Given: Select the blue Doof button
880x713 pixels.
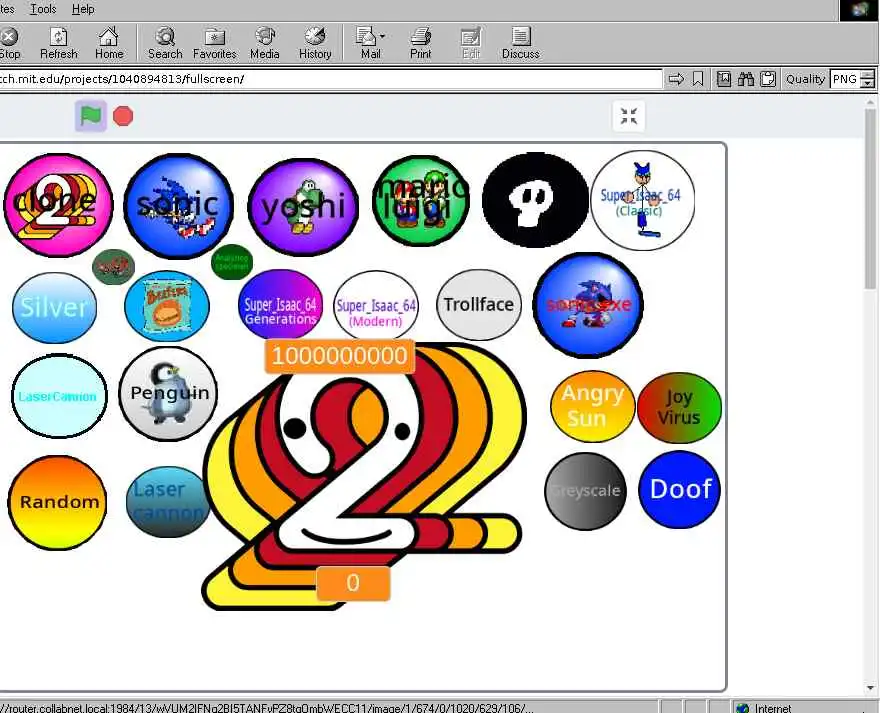Looking at the screenshot, I should (x=680, y=490).
